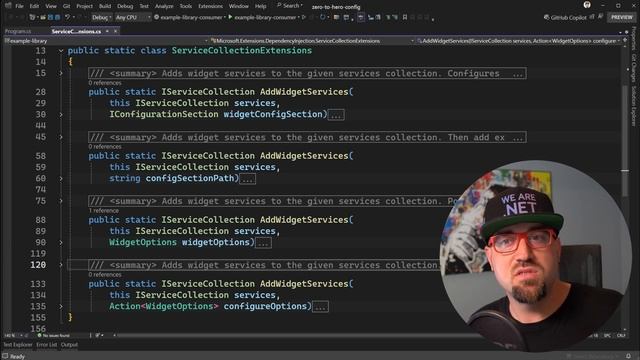Screen dimensions: 640x360
Task: Expand the method body at line 90
Action: [x=61, y=242]
